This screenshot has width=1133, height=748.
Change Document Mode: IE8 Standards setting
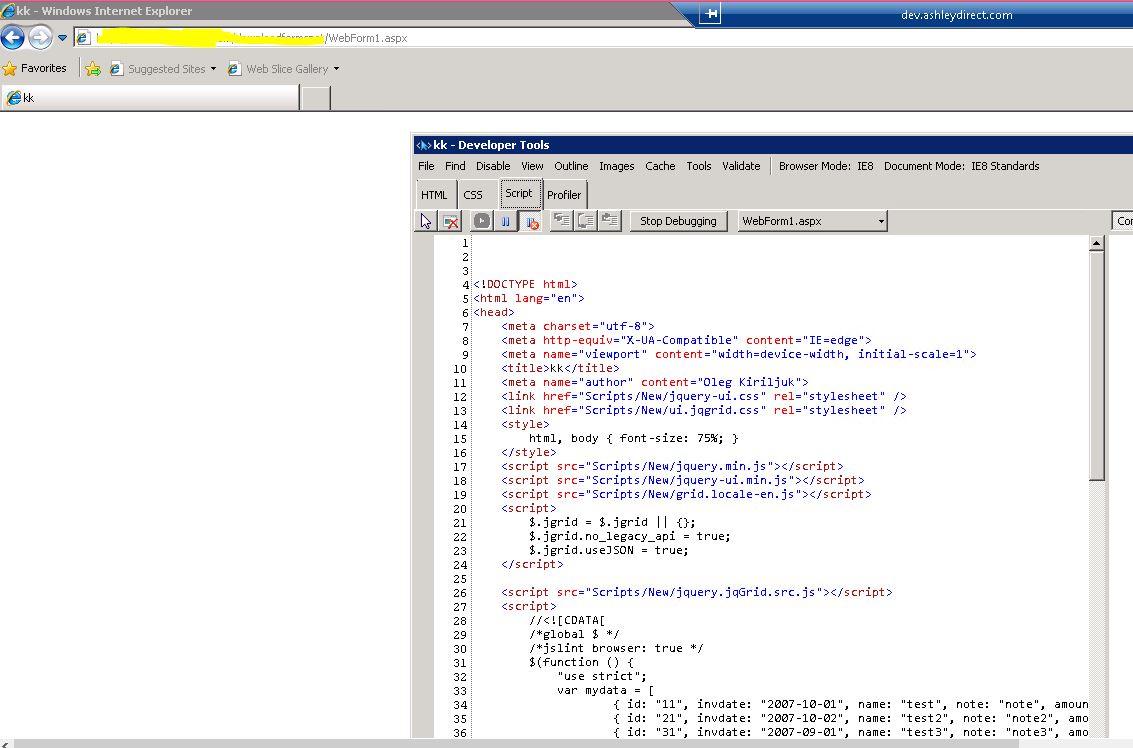(x=962, y=166)
